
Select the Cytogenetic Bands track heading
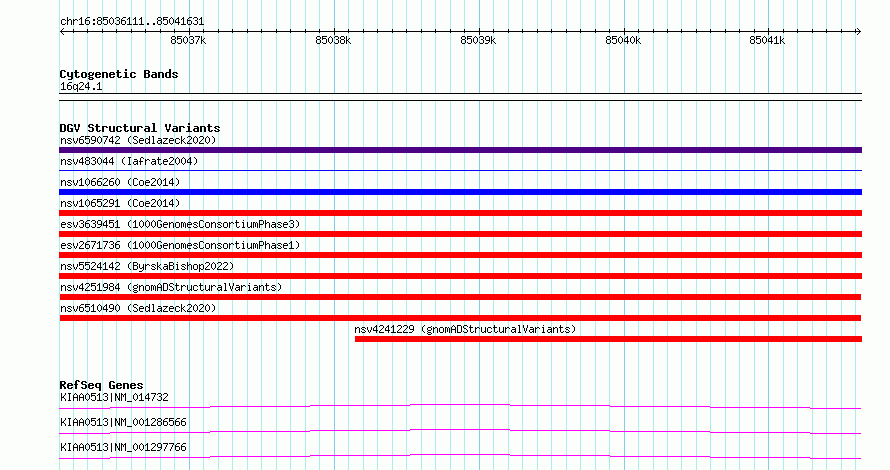[119, 74]
